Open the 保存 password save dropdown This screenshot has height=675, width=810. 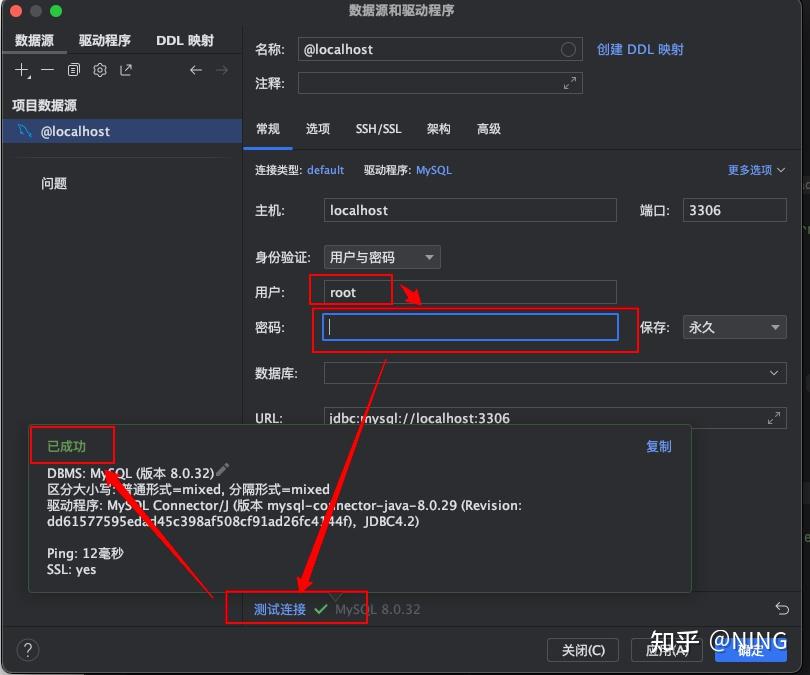(734, 327)
